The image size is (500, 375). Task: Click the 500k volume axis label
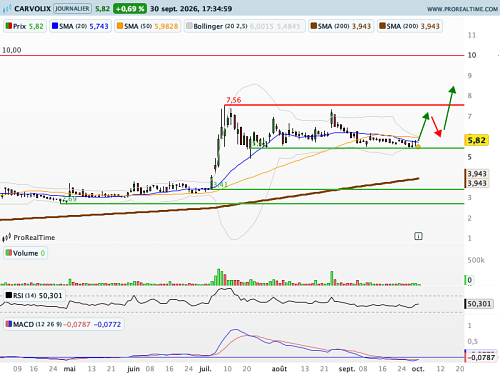pos(476,260)
